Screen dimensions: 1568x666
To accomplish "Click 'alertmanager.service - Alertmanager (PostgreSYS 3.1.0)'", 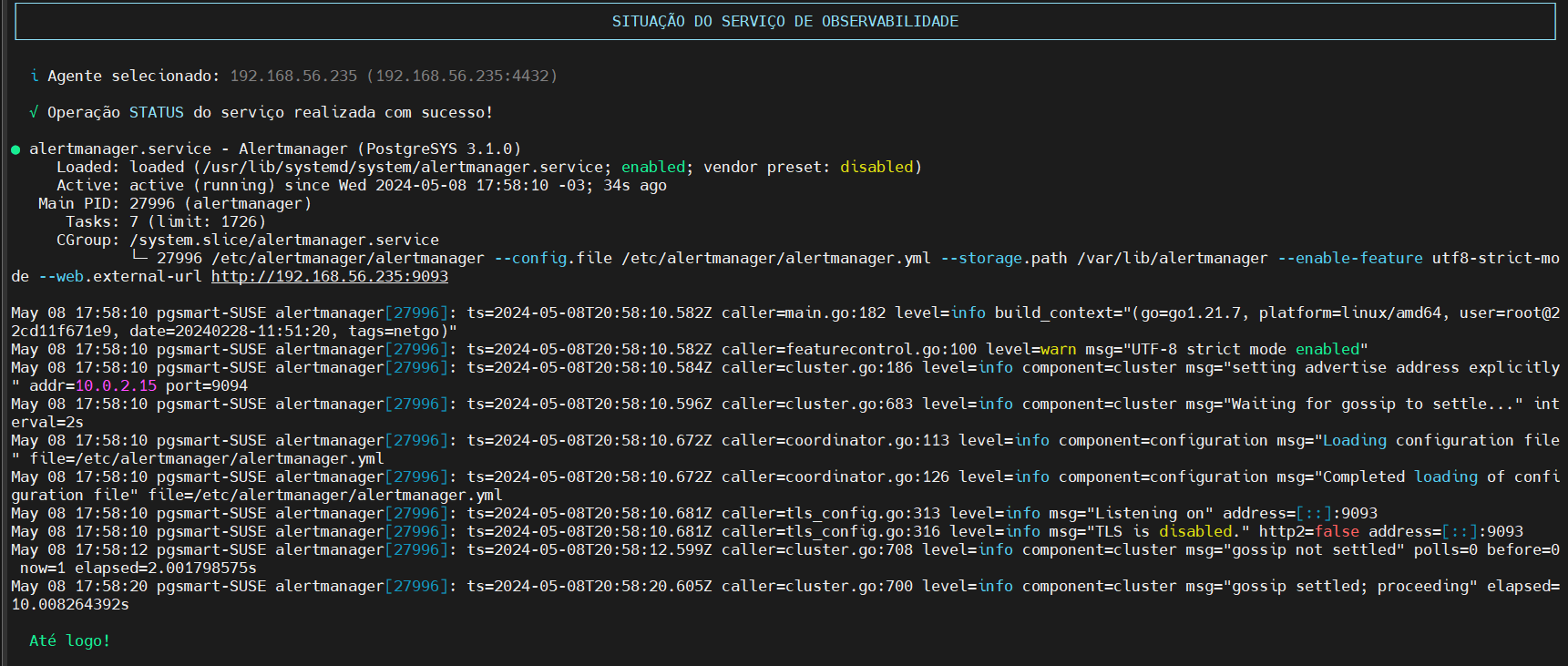I will [275, 149].
